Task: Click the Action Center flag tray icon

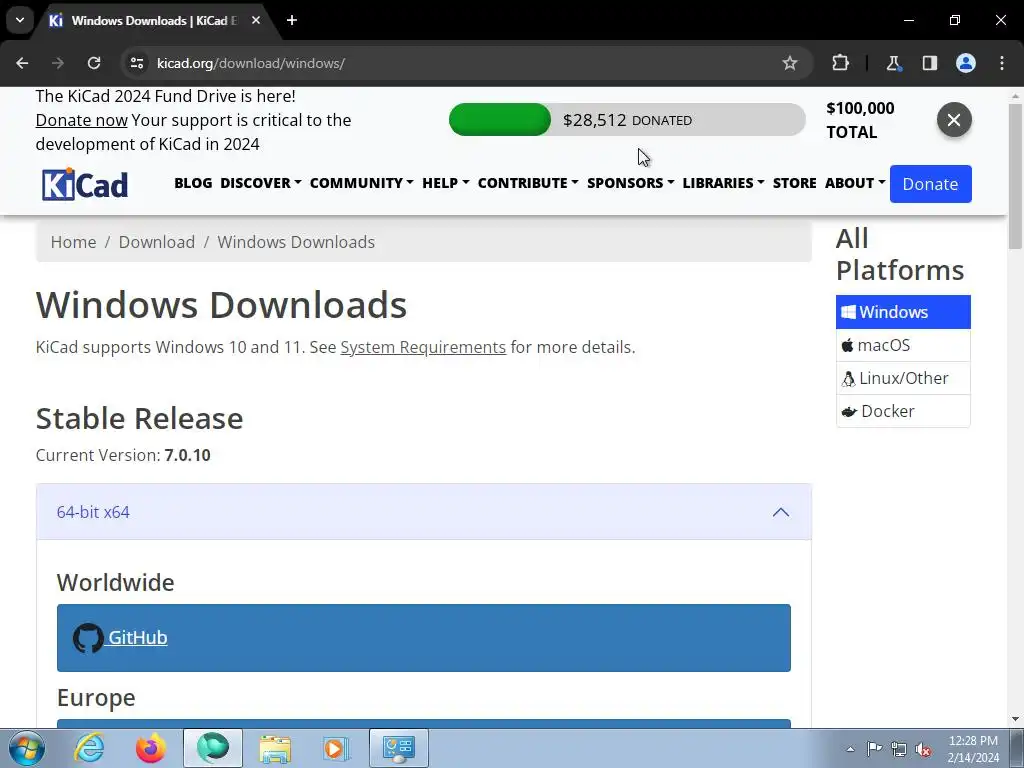Action: coord(874,749)
